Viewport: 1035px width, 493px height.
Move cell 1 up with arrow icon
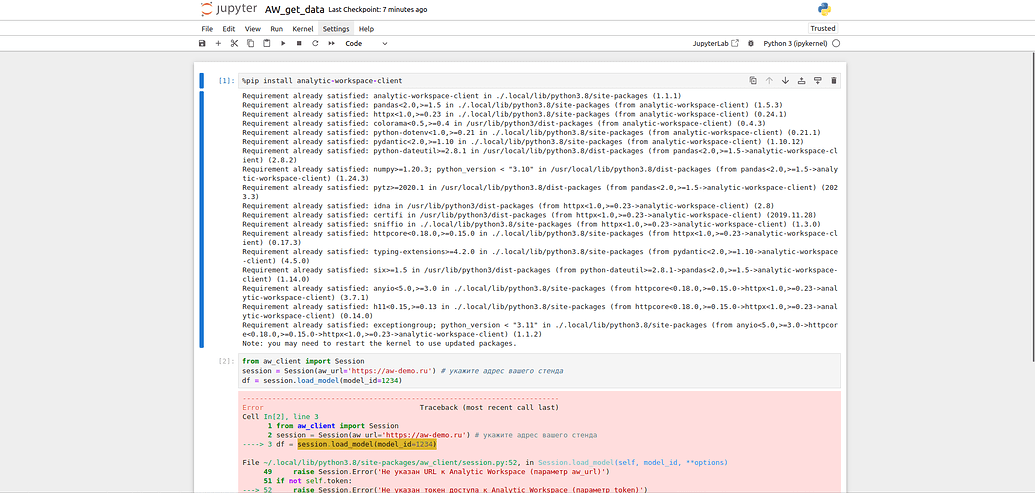pyautogui.click(x=769, y=81)
